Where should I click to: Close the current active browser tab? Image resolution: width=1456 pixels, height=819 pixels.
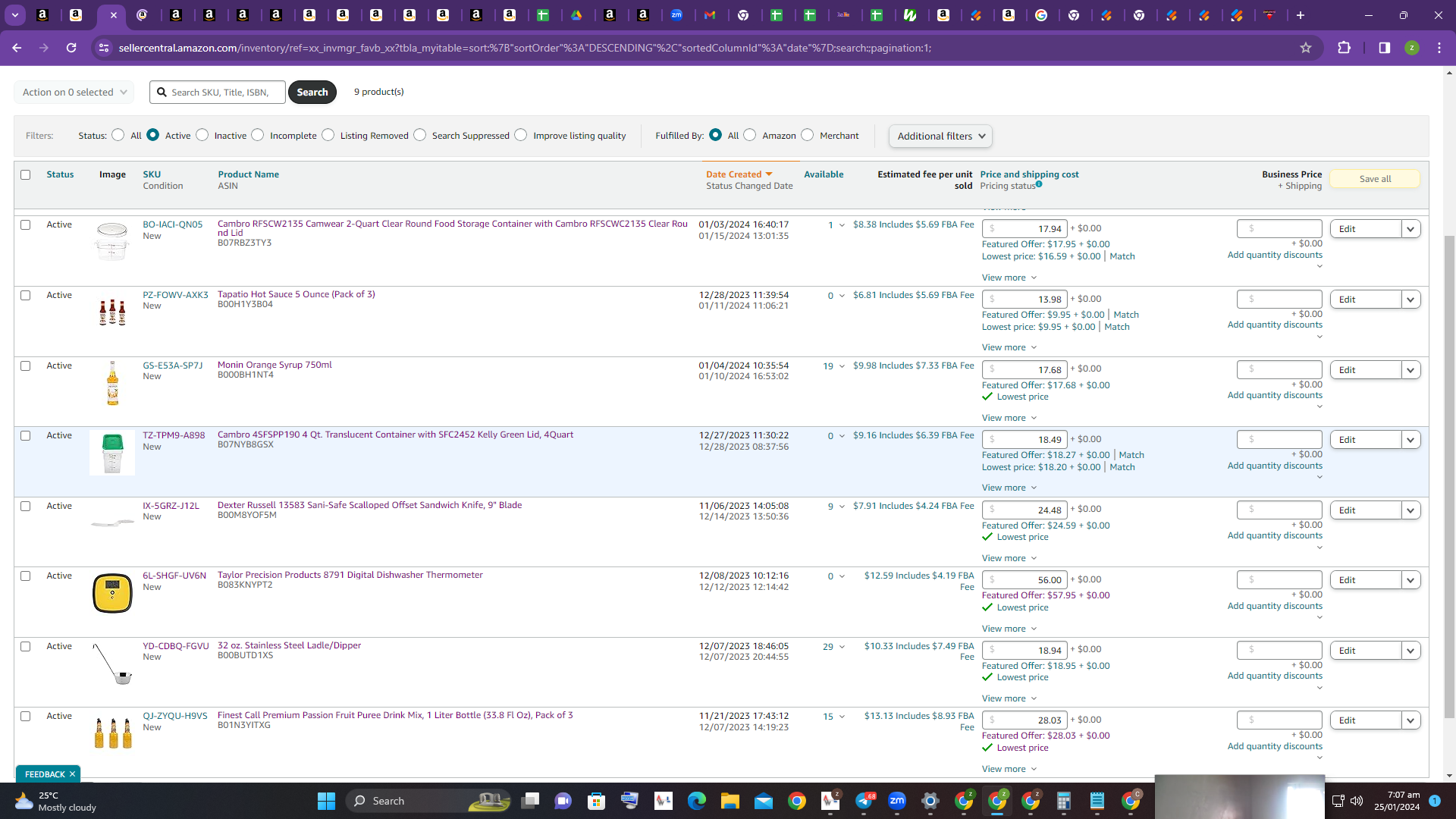click(x=112, y=15)
